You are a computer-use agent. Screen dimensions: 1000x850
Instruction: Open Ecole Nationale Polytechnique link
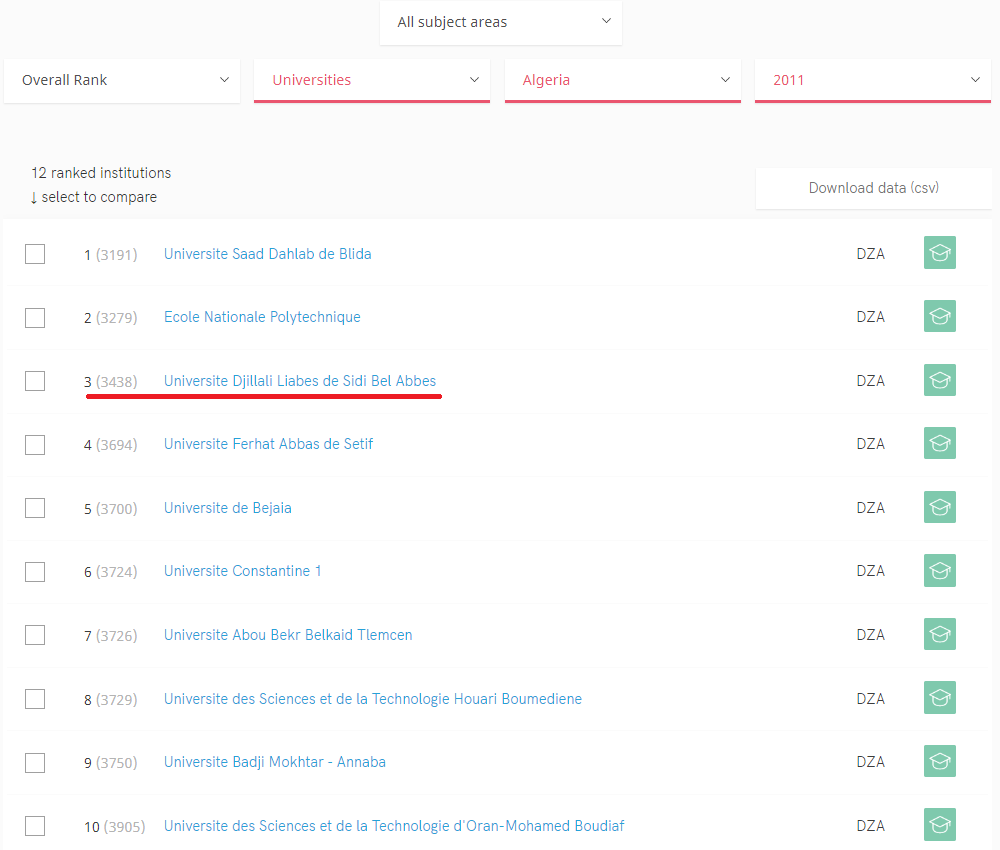(262, 317)
